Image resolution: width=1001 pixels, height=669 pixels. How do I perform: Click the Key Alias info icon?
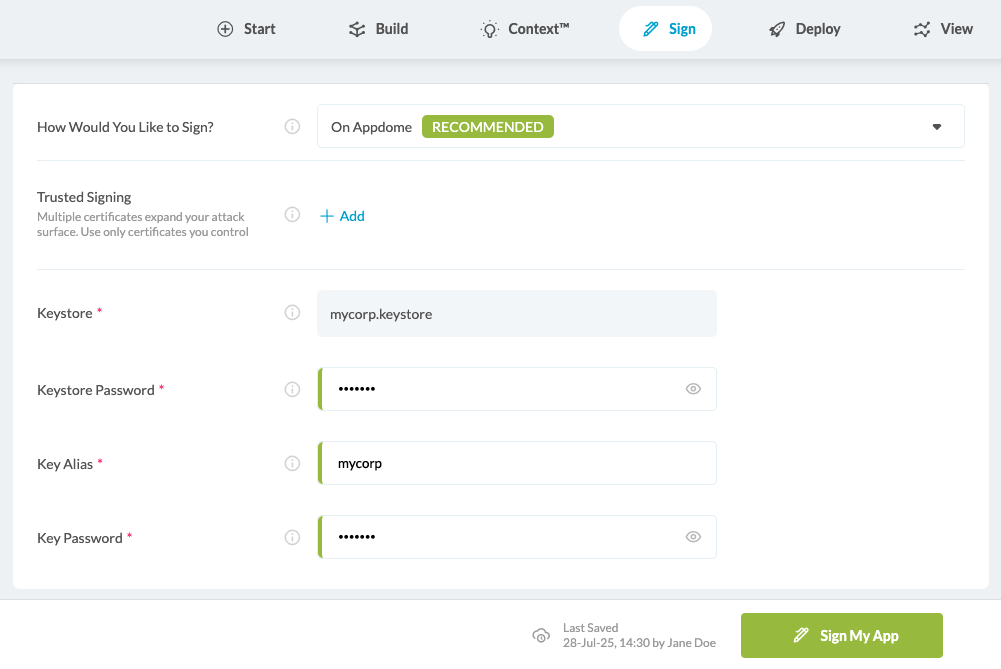click(x=293, y=463)
